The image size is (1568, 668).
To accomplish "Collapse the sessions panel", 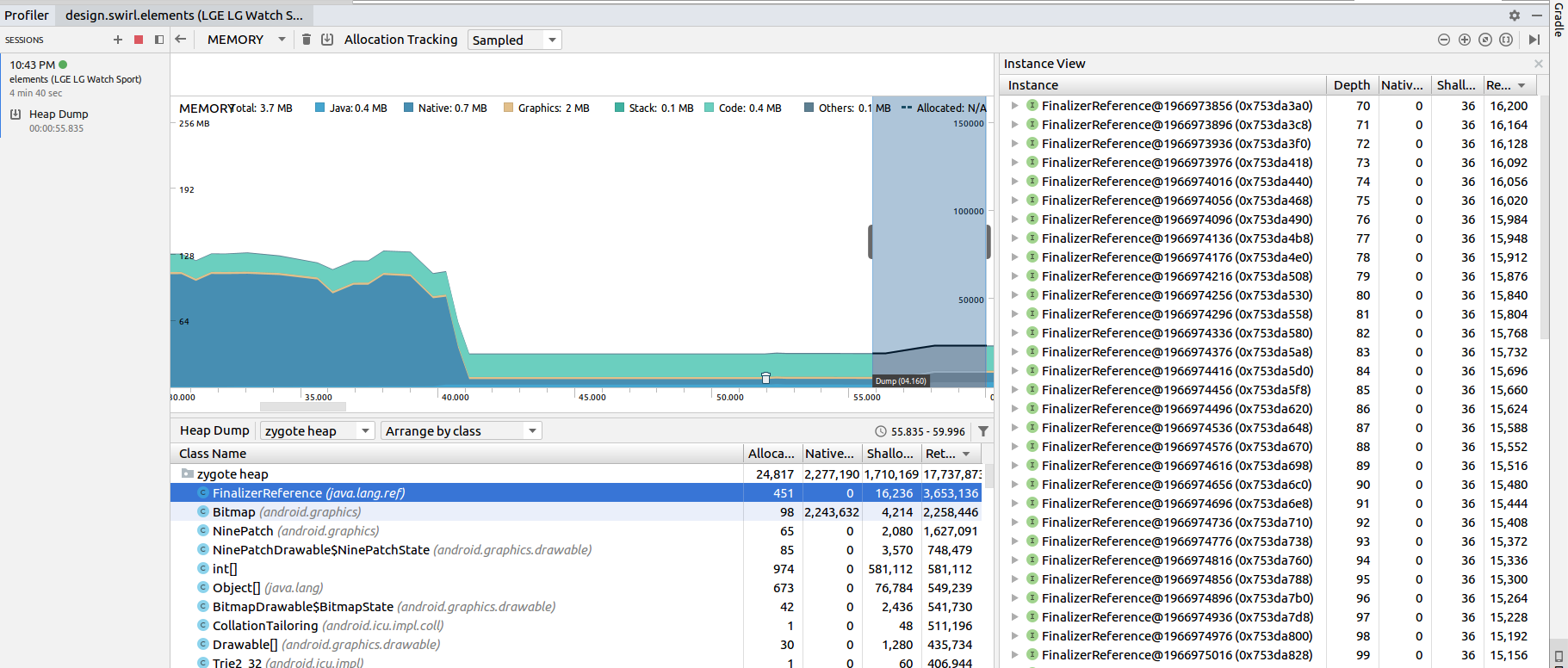I will [159, 40].
